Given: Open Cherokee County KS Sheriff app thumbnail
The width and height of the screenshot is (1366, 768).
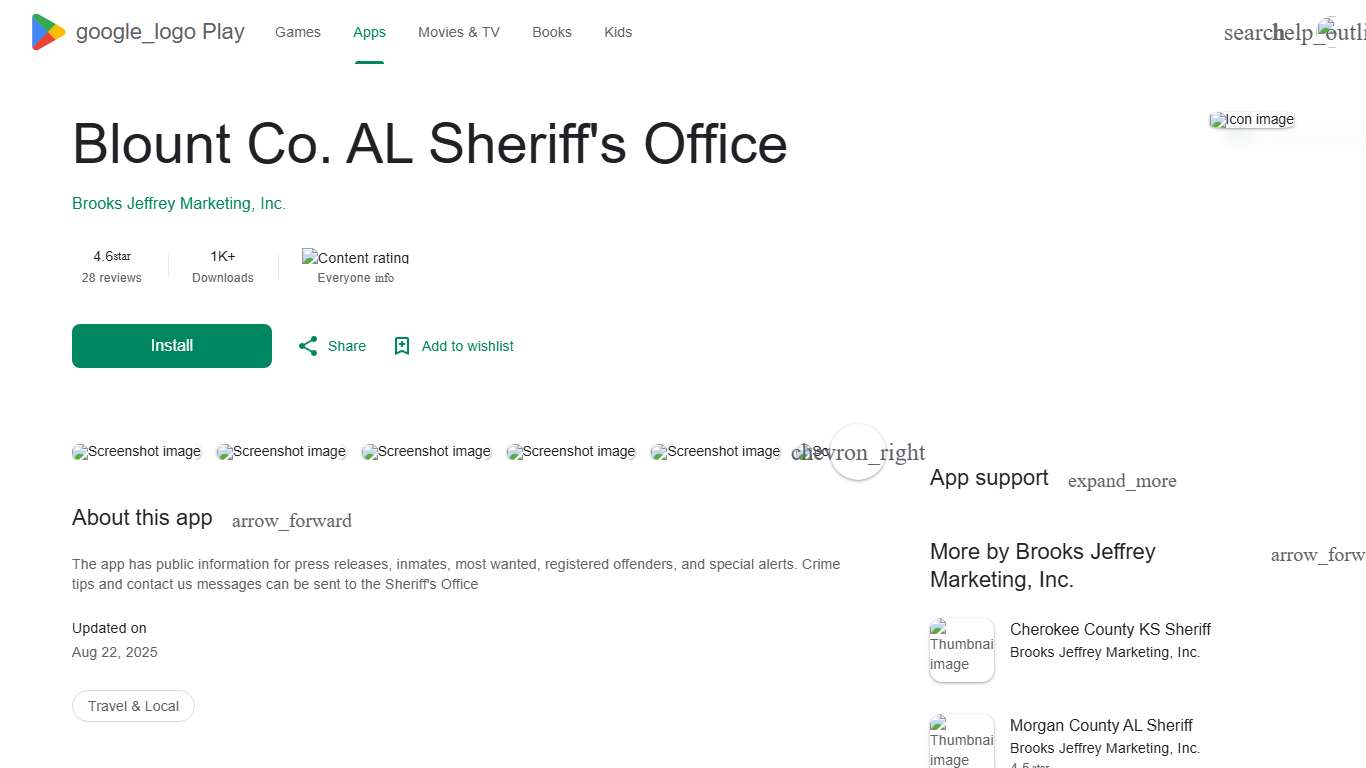Looking at the screenshot, I should [x=961, y=649].
